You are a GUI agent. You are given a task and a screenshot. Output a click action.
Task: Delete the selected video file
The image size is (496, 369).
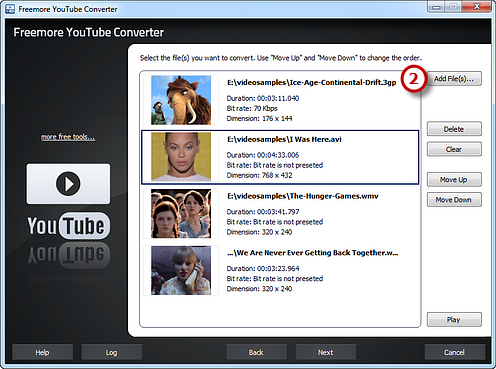[454, 129]
